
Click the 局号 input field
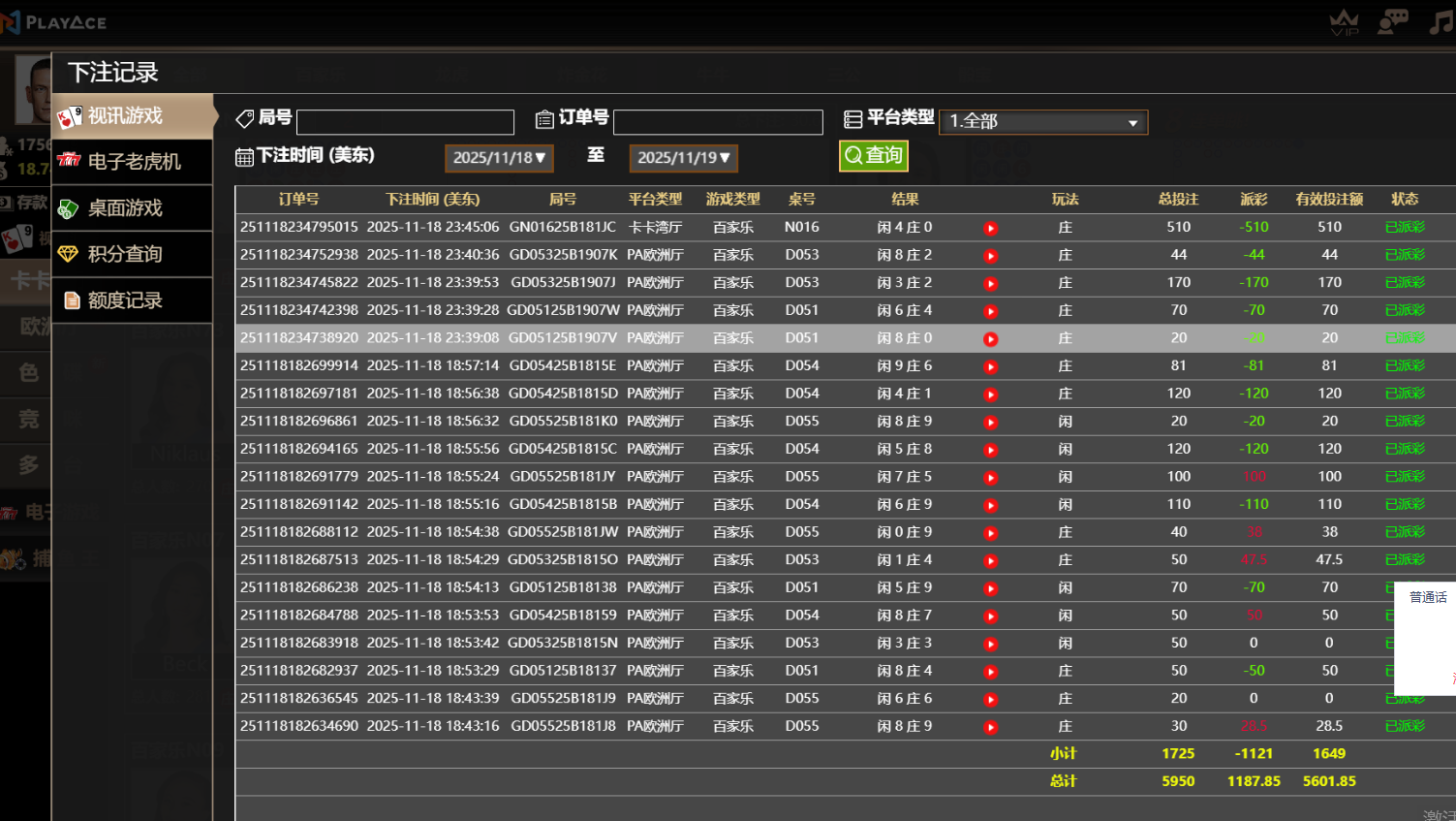point(405,122)
